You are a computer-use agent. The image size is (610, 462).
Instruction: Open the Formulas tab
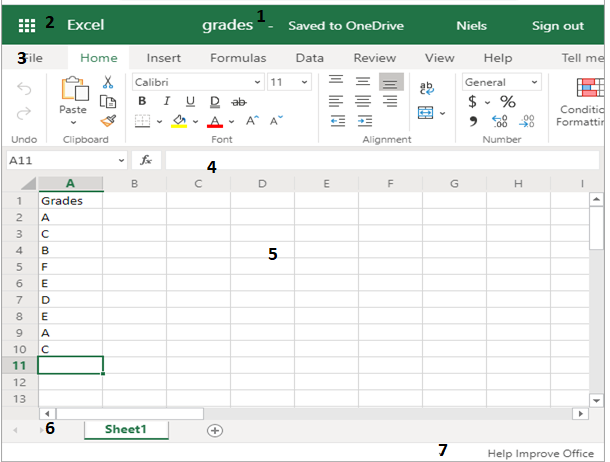coord(238,59)
